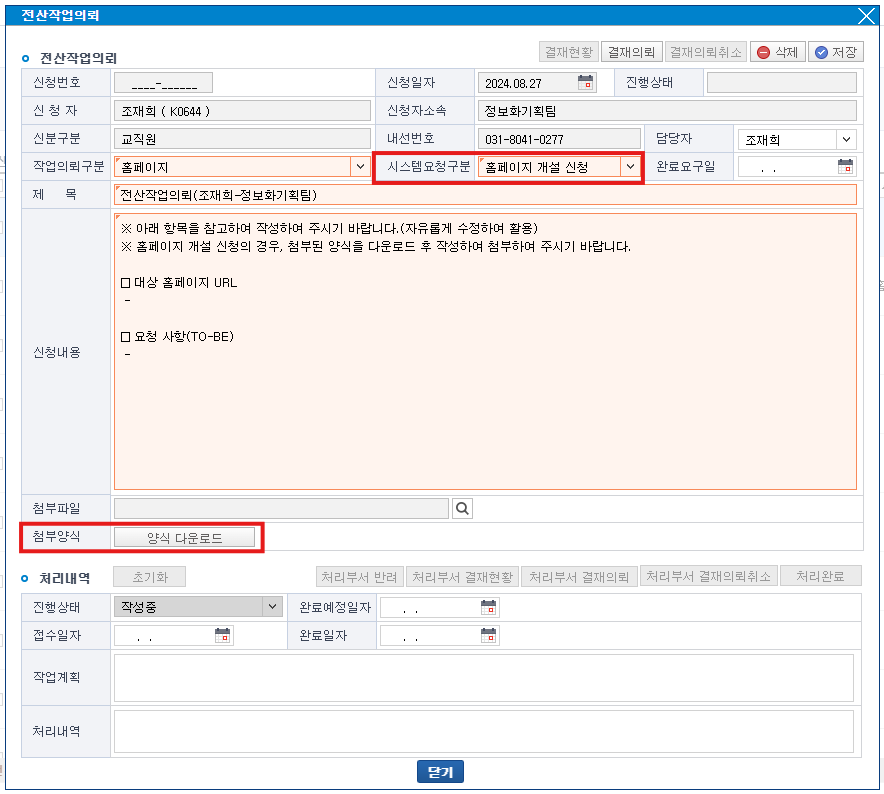Click inside the 신청내용 text area
Screen dimensions: 884x794
(485, 400)
